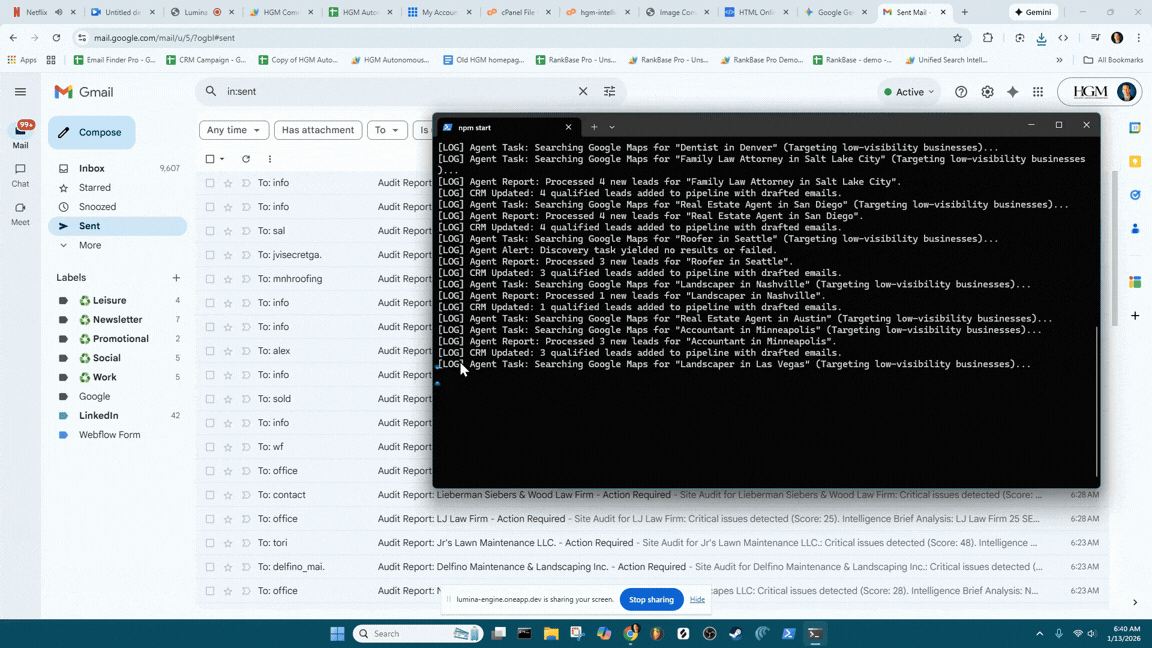Open the Inbox folder

92,168
